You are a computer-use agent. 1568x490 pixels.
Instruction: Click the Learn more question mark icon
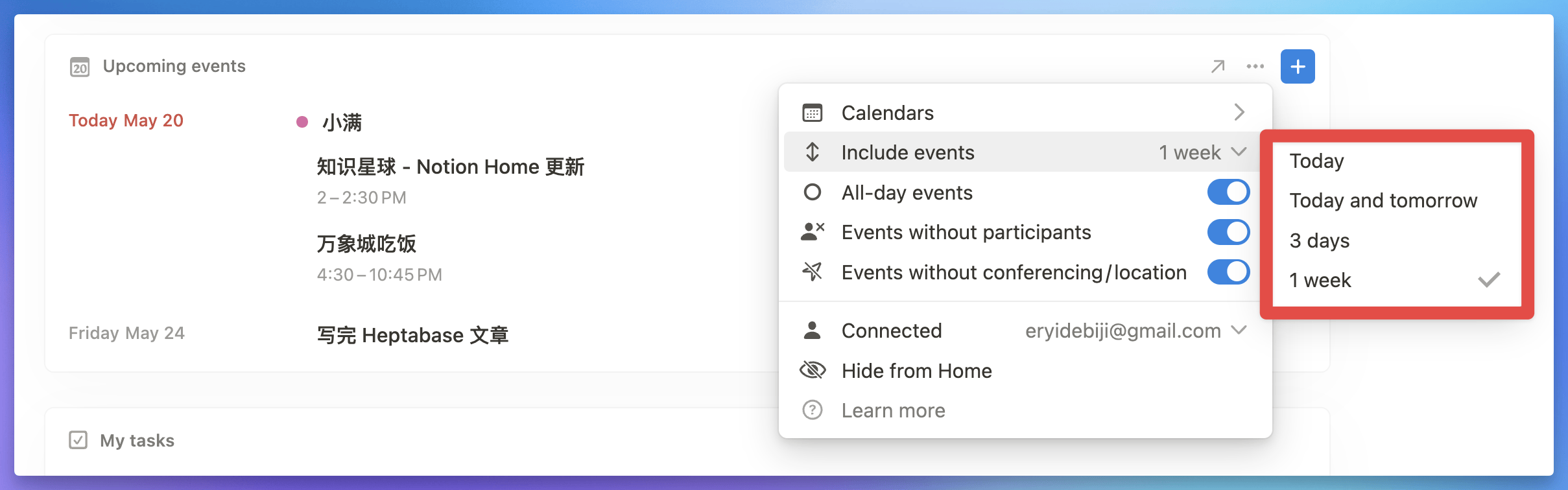(813, 410)
